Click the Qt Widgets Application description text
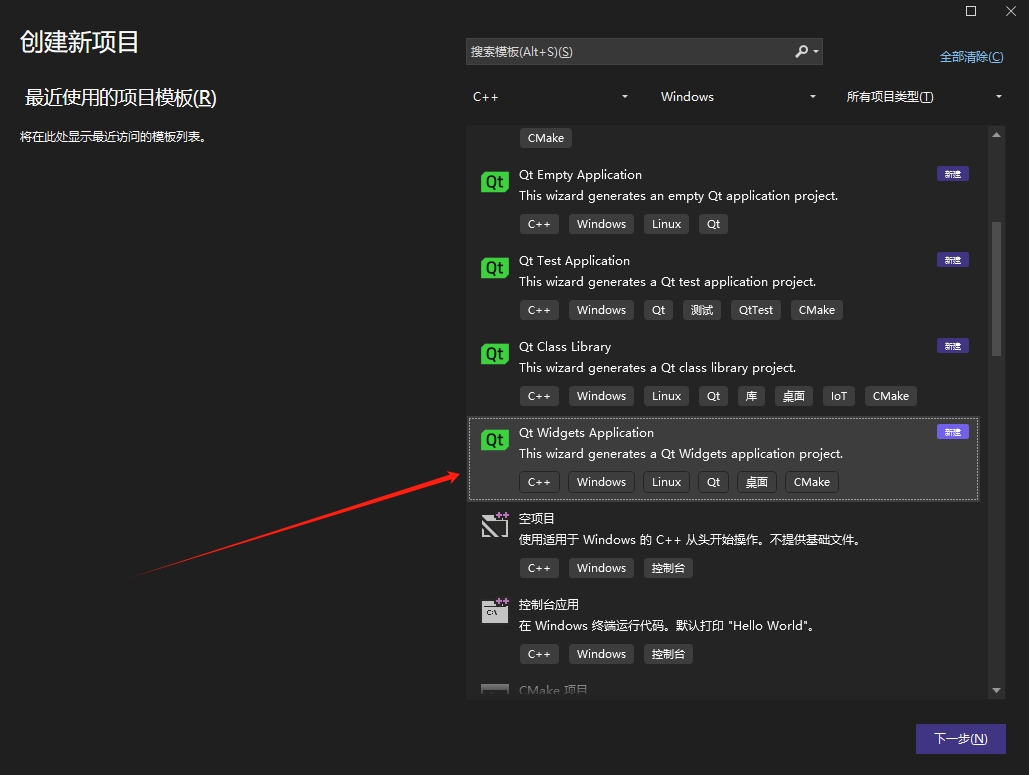Image resolution: width=1029 pixels, height=775 pixels. click(x=681, y=453)
